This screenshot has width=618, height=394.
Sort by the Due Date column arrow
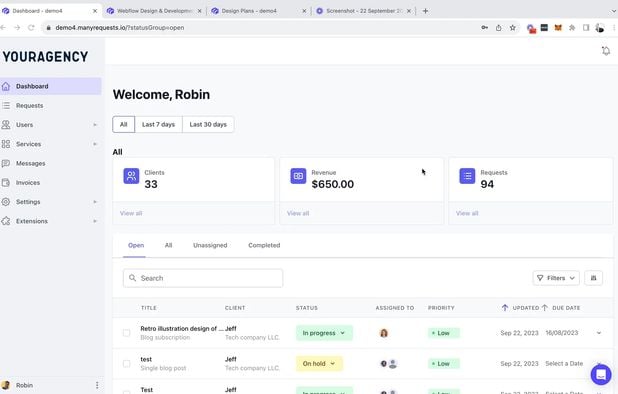[x=544, y=308]
